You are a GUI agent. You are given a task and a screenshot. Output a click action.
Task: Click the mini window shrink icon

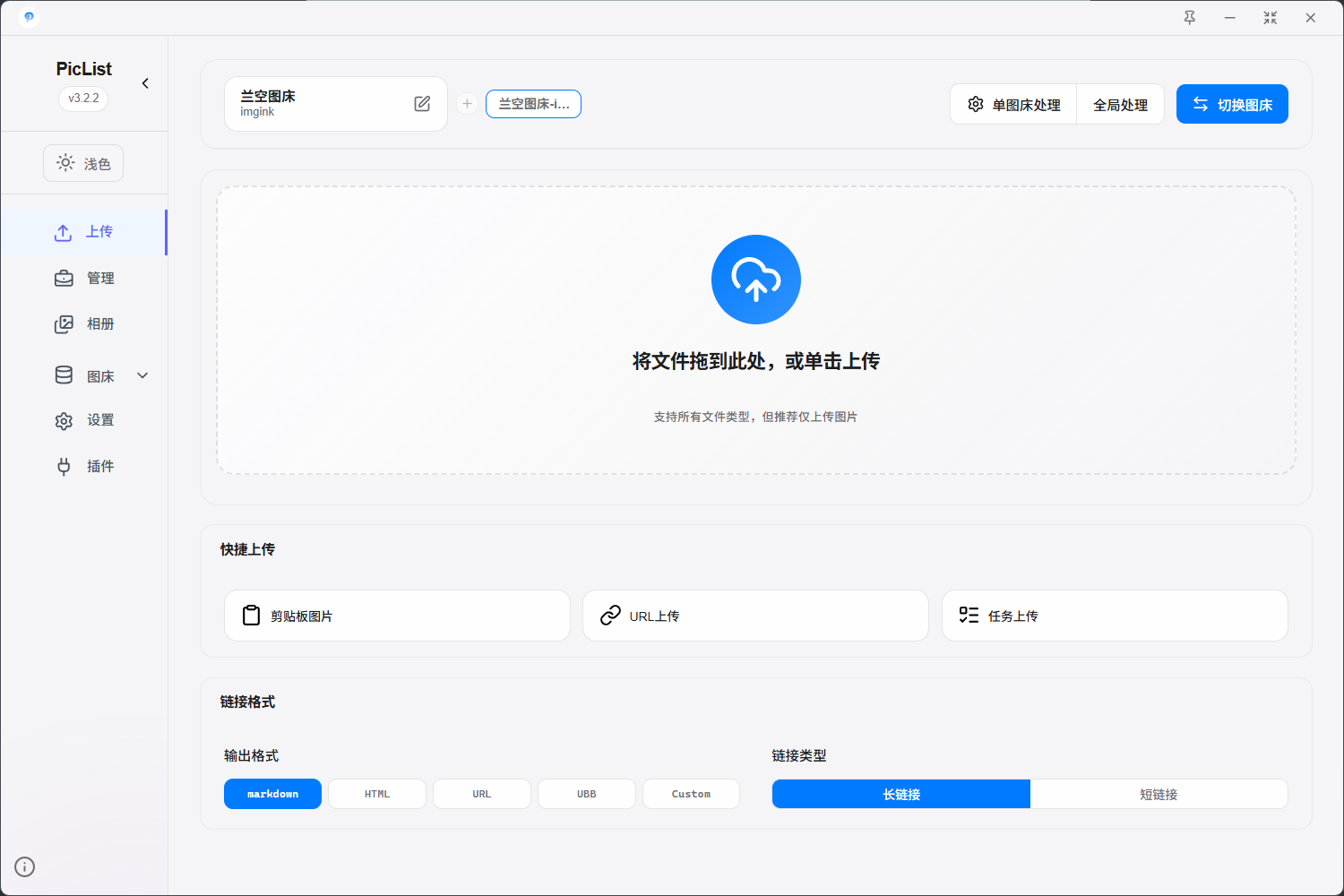[1270, 18]
